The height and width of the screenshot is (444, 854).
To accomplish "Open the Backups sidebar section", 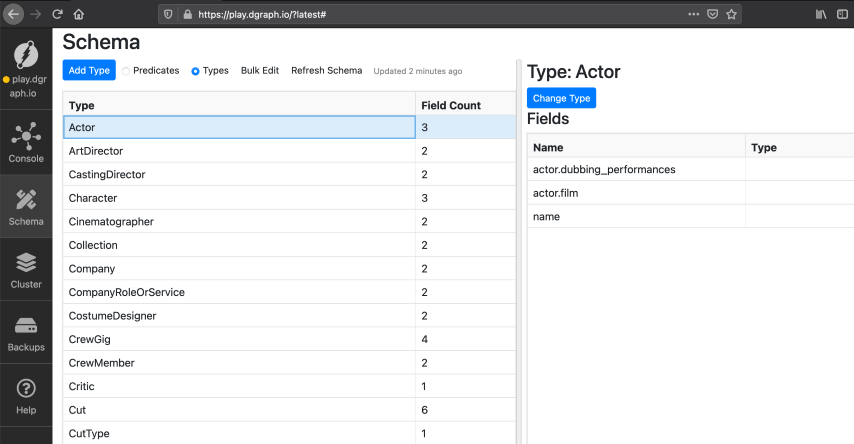I will pyautogui.click(x=26, y=331).
